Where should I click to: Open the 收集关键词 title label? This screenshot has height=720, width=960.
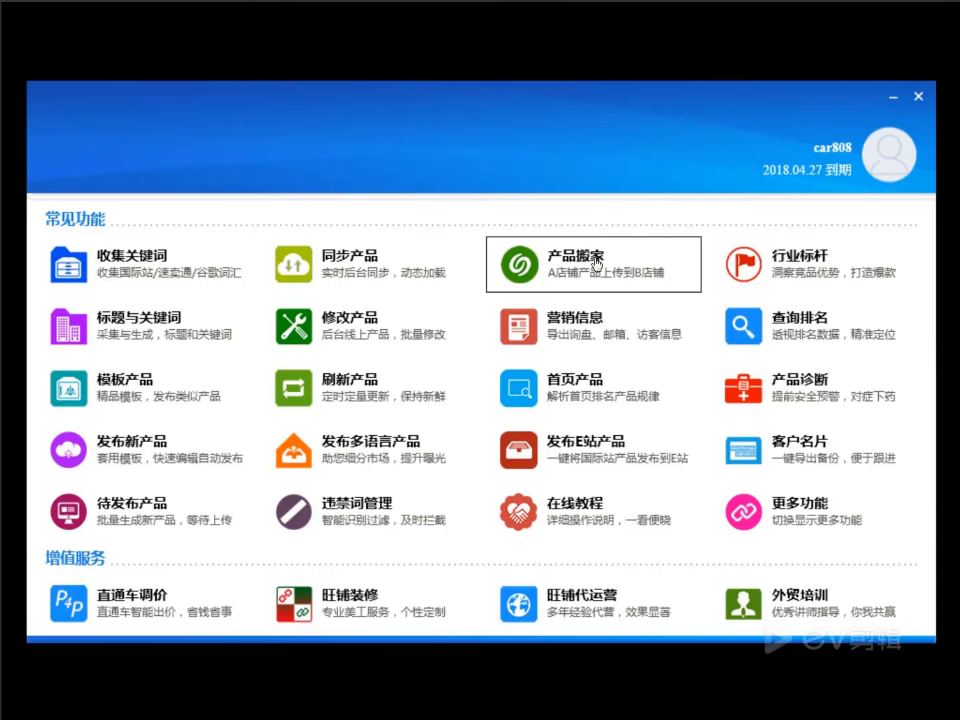point(132,255)
